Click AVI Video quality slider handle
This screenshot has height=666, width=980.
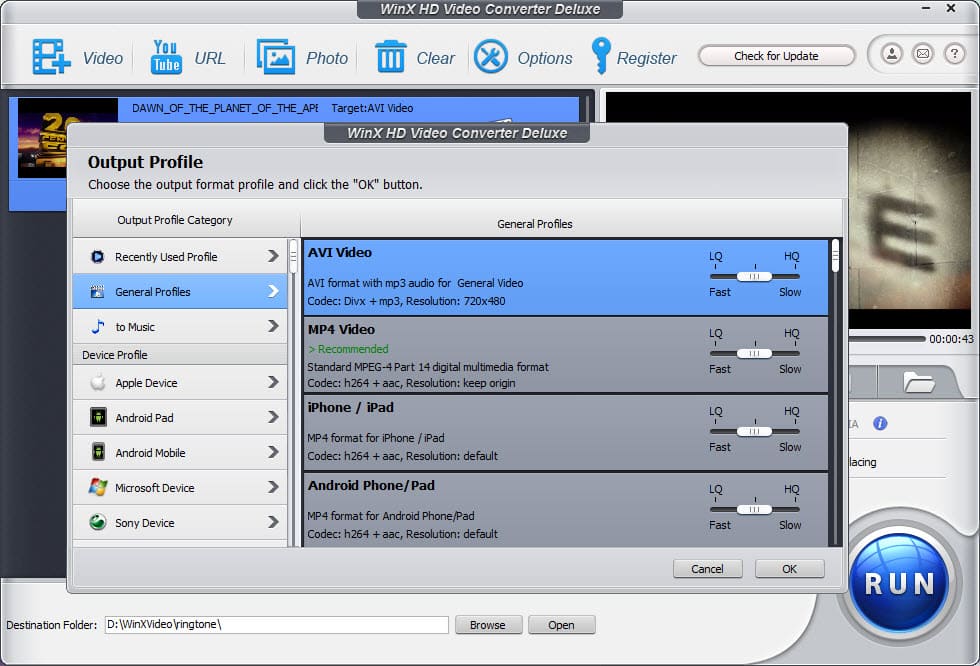(x=754, y=276)
